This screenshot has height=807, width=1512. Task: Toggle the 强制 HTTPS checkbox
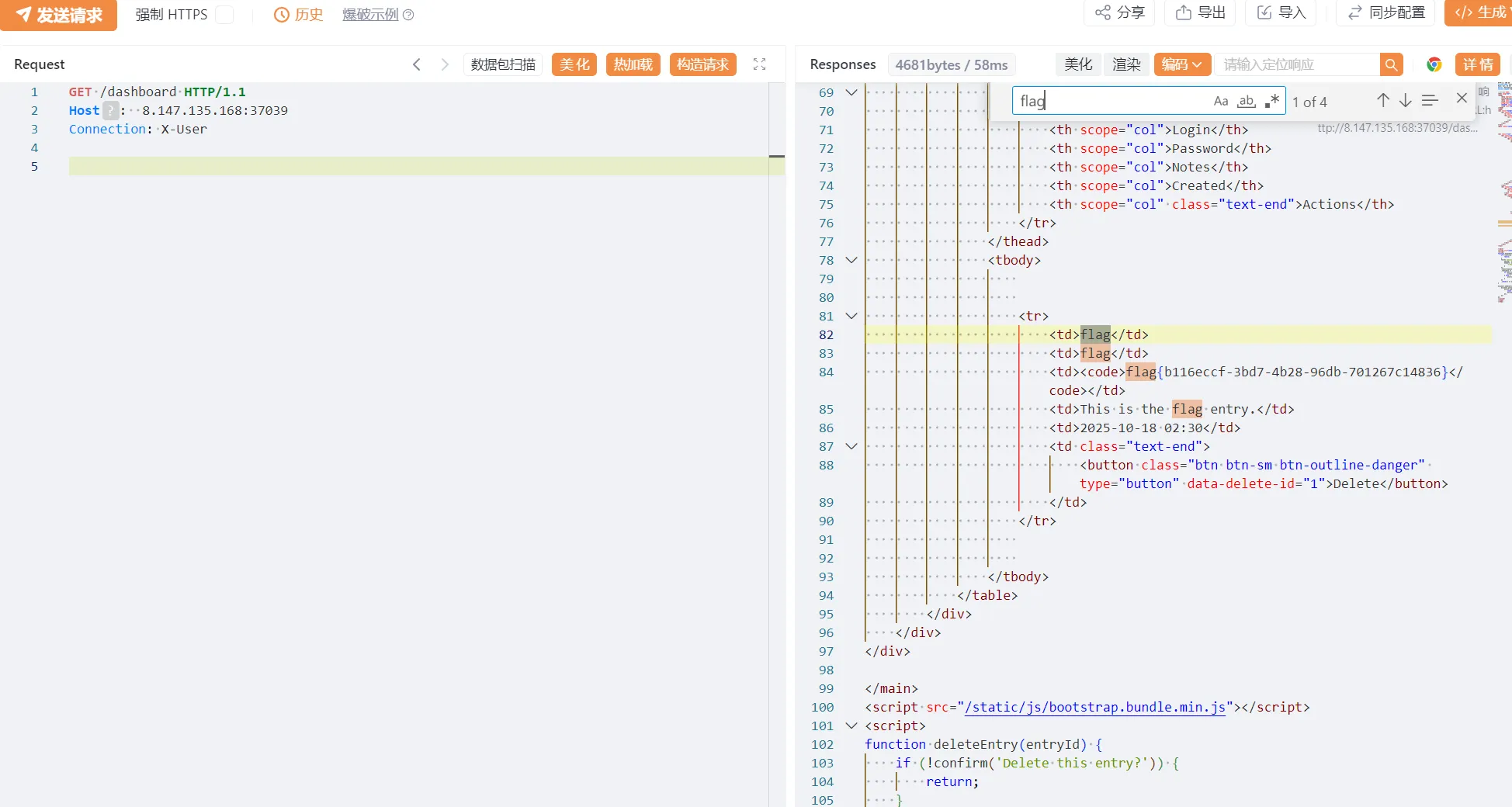[x=224, y=15]
